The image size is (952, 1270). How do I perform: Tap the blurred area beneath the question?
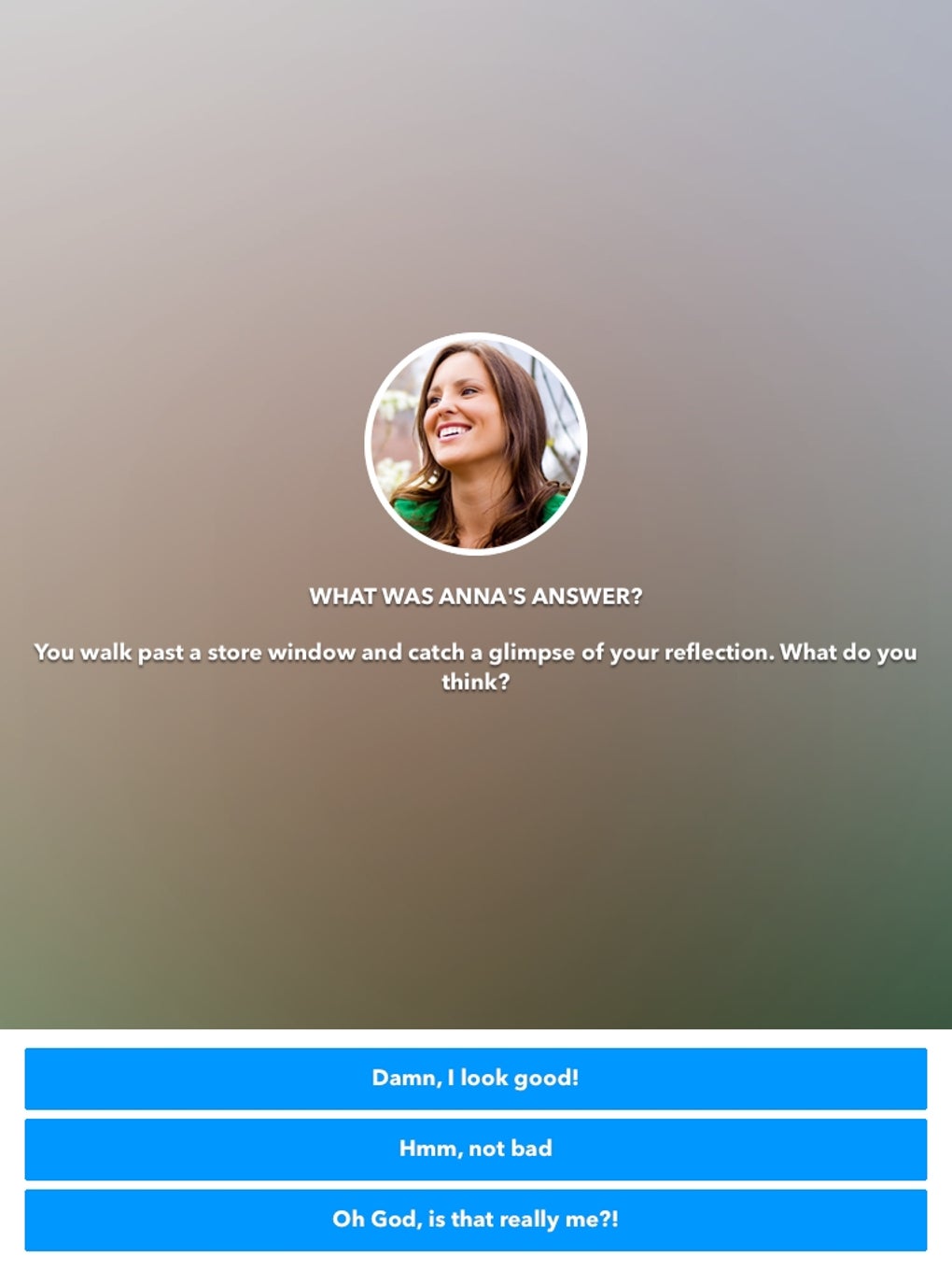click(x=475, y=859)
